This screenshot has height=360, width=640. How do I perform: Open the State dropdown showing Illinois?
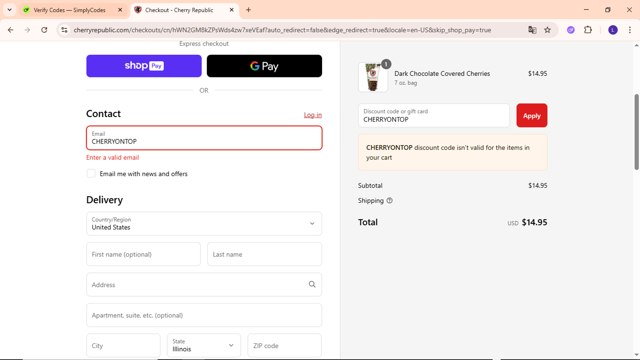(x=204, y=345)
